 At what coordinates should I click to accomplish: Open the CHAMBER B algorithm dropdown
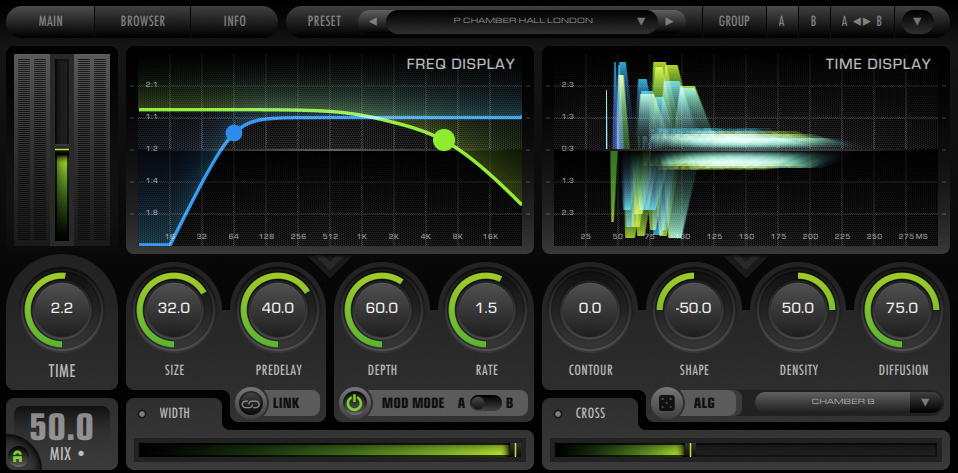(x=849, y=402)
